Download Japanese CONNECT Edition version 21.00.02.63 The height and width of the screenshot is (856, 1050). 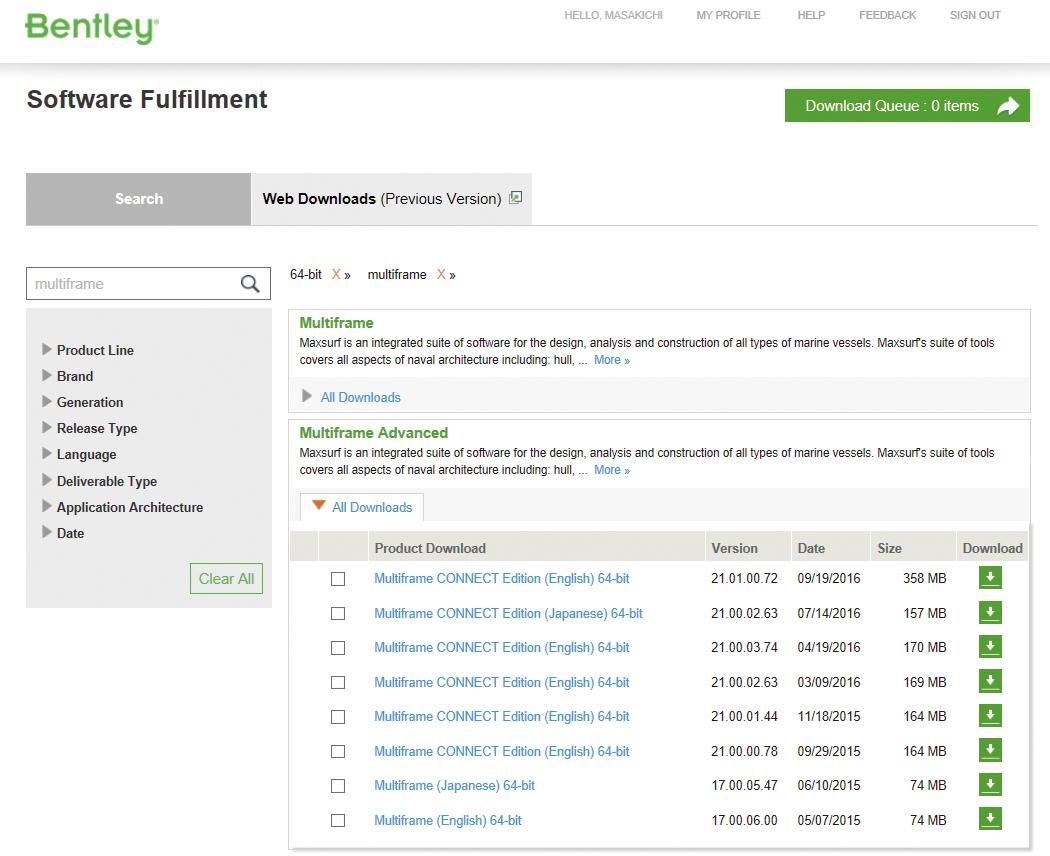(990, 612)
